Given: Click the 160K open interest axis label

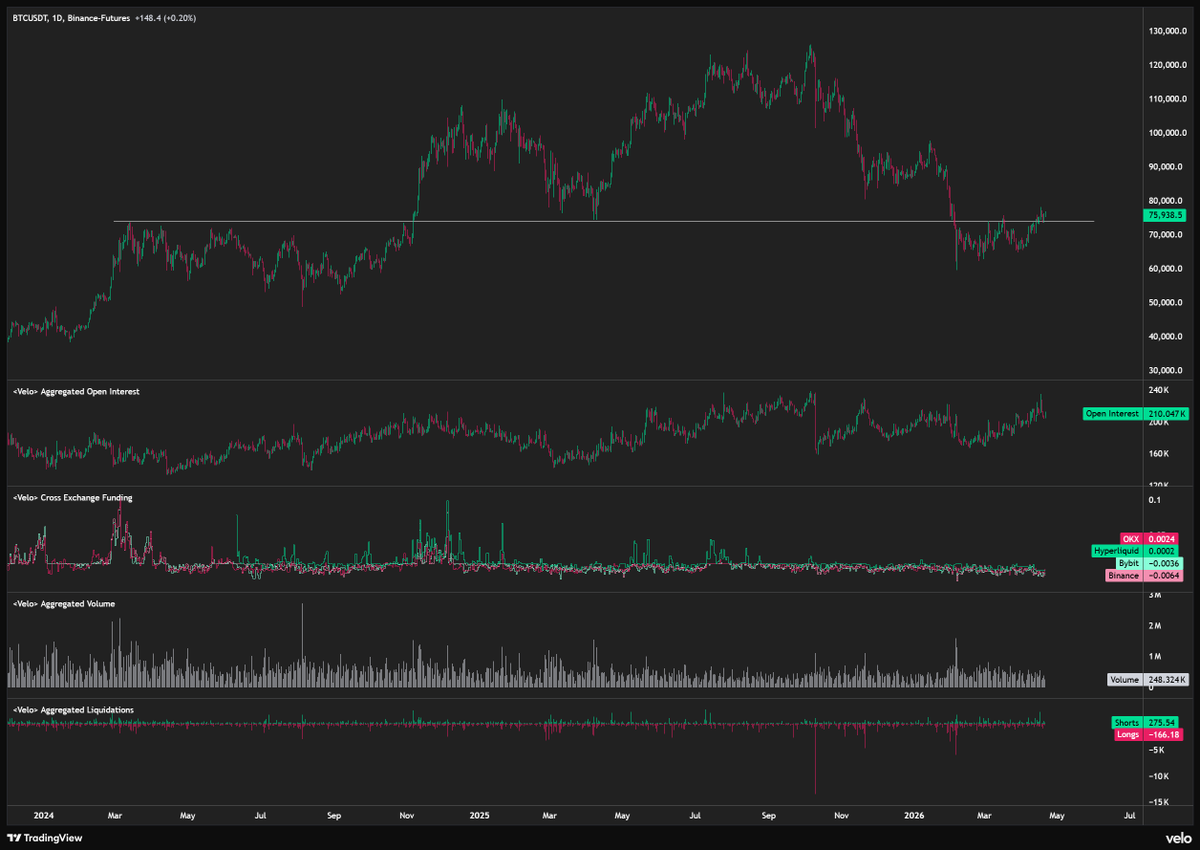Looking at the screenshot, I should point(1157,454).
